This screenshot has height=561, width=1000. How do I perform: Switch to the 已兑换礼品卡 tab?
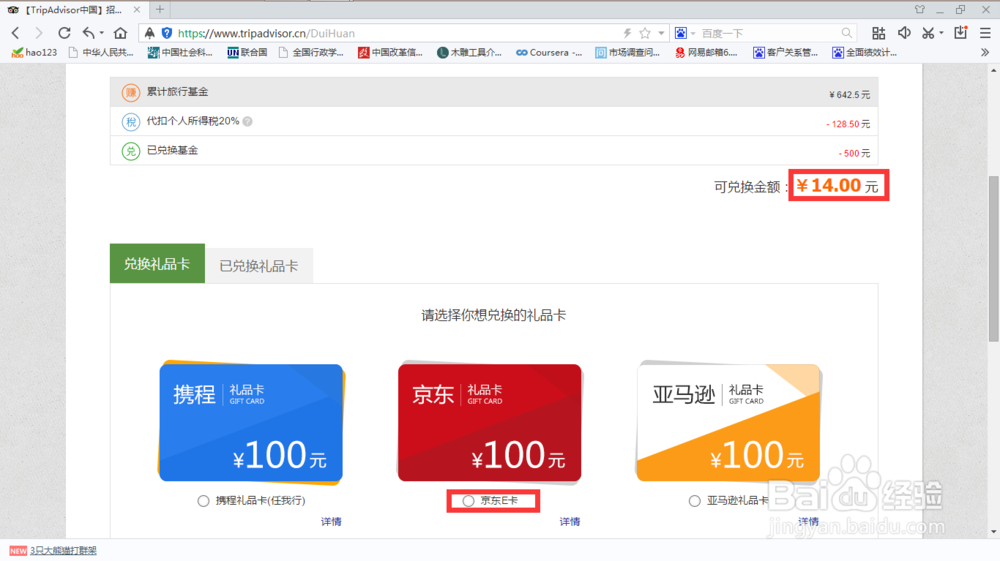[259, 266]
